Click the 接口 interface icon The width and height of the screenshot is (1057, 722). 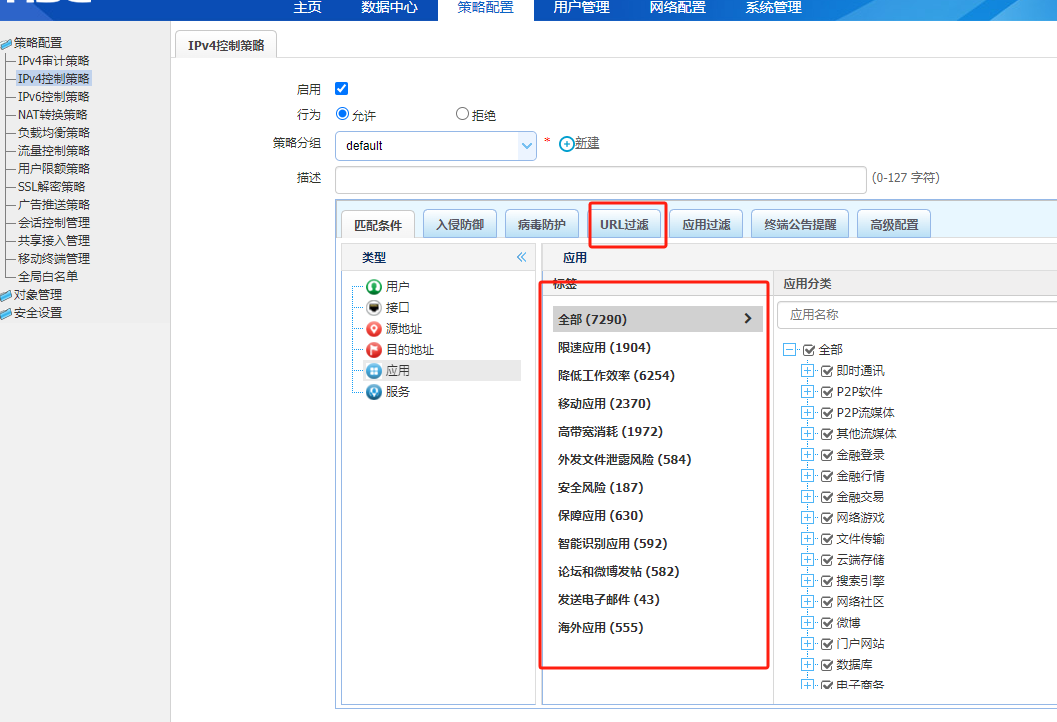pos(373,308)
